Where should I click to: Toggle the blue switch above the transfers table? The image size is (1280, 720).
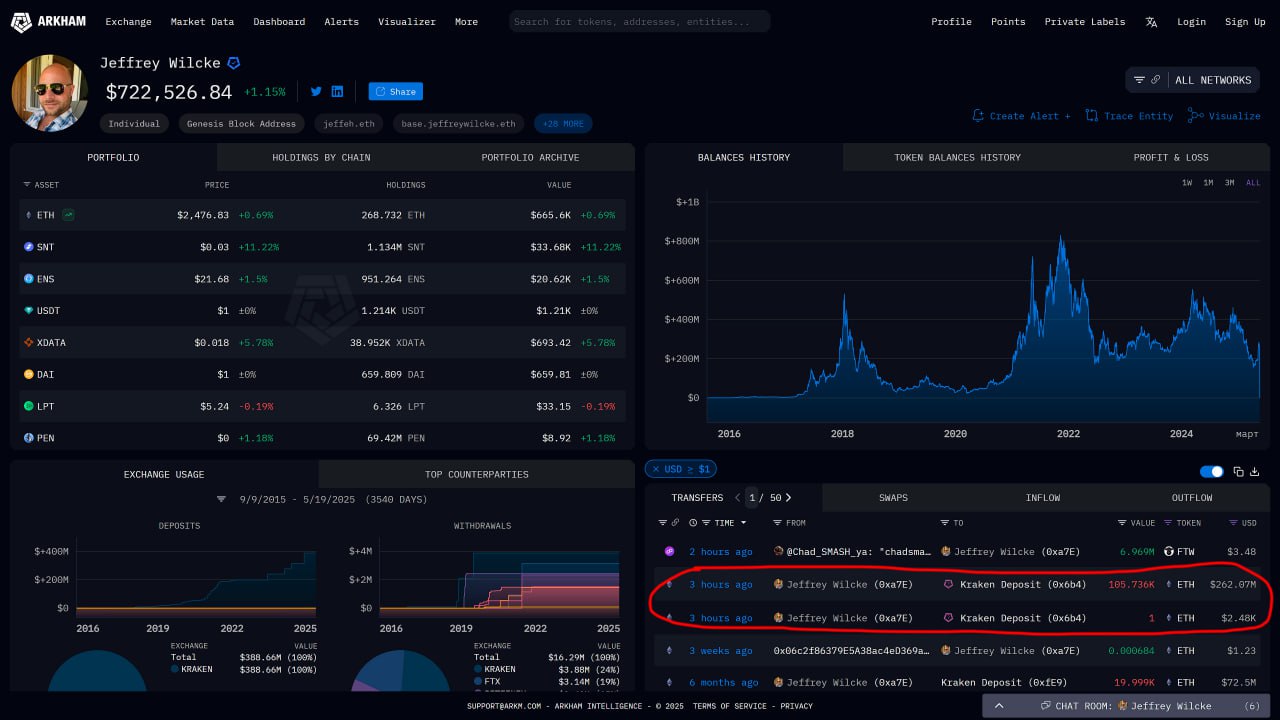pyautogui.click(x=1211, y=471)
